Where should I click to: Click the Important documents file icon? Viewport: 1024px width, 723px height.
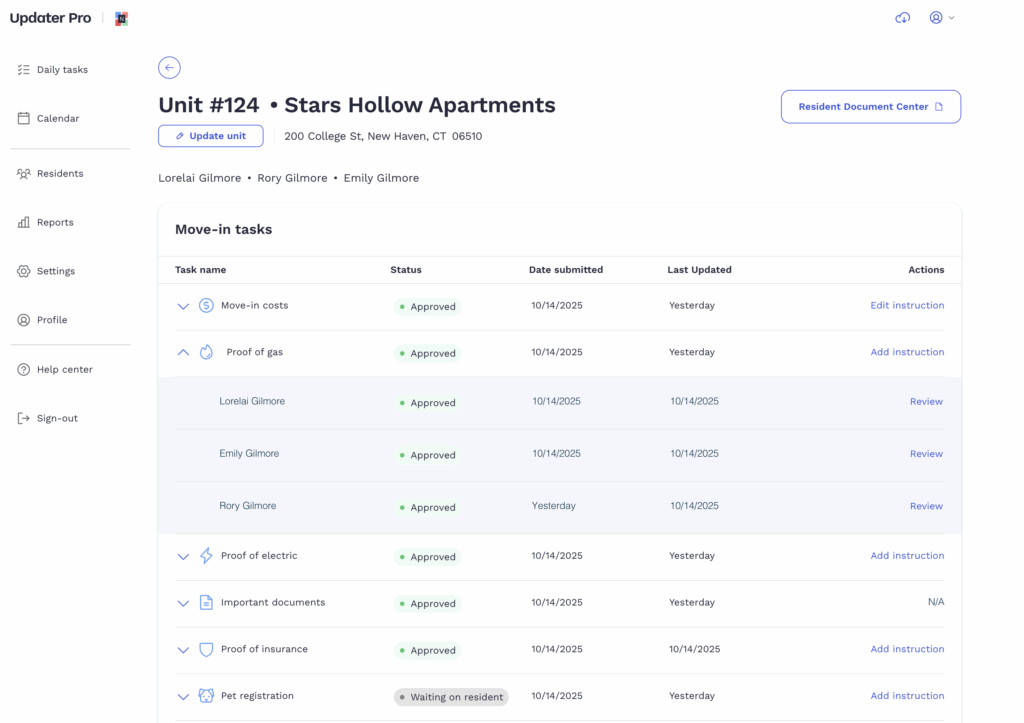coord(206,603)
